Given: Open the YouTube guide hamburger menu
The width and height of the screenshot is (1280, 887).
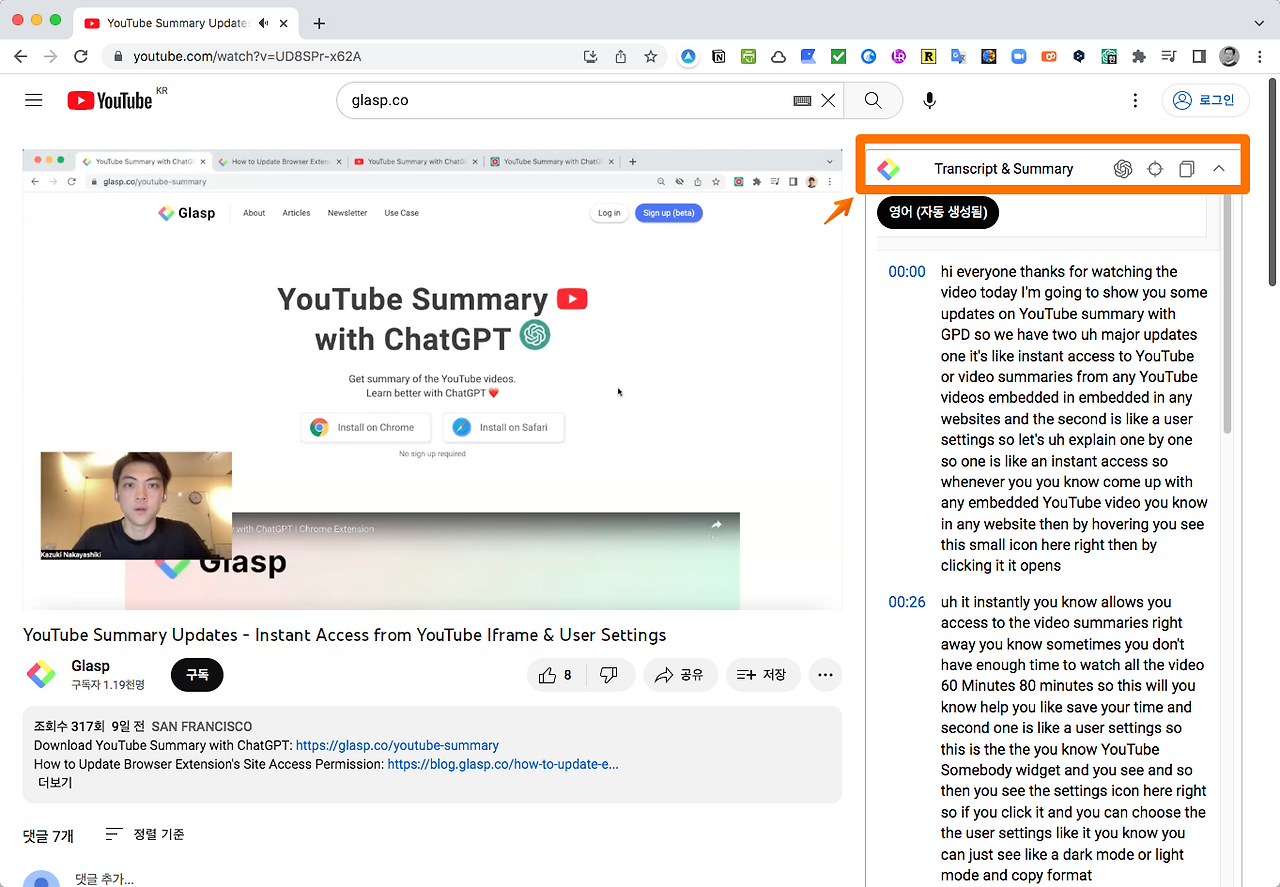Looking at the screenshot, I should click(34, 100).
